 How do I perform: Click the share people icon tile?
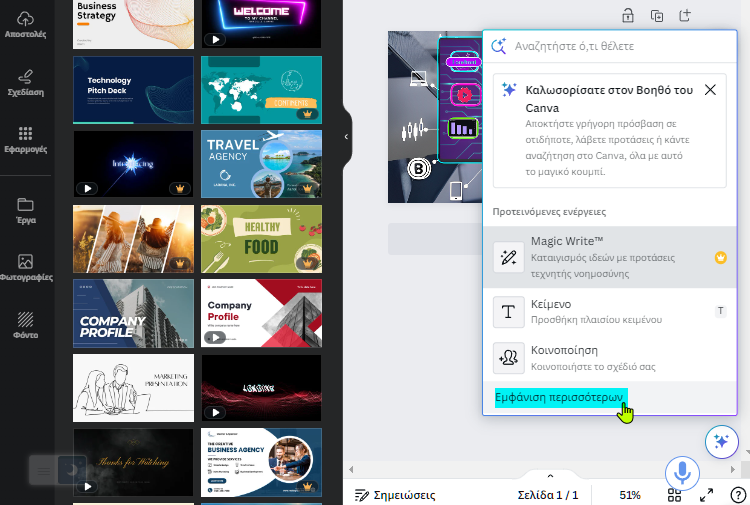tap(508, 358)
